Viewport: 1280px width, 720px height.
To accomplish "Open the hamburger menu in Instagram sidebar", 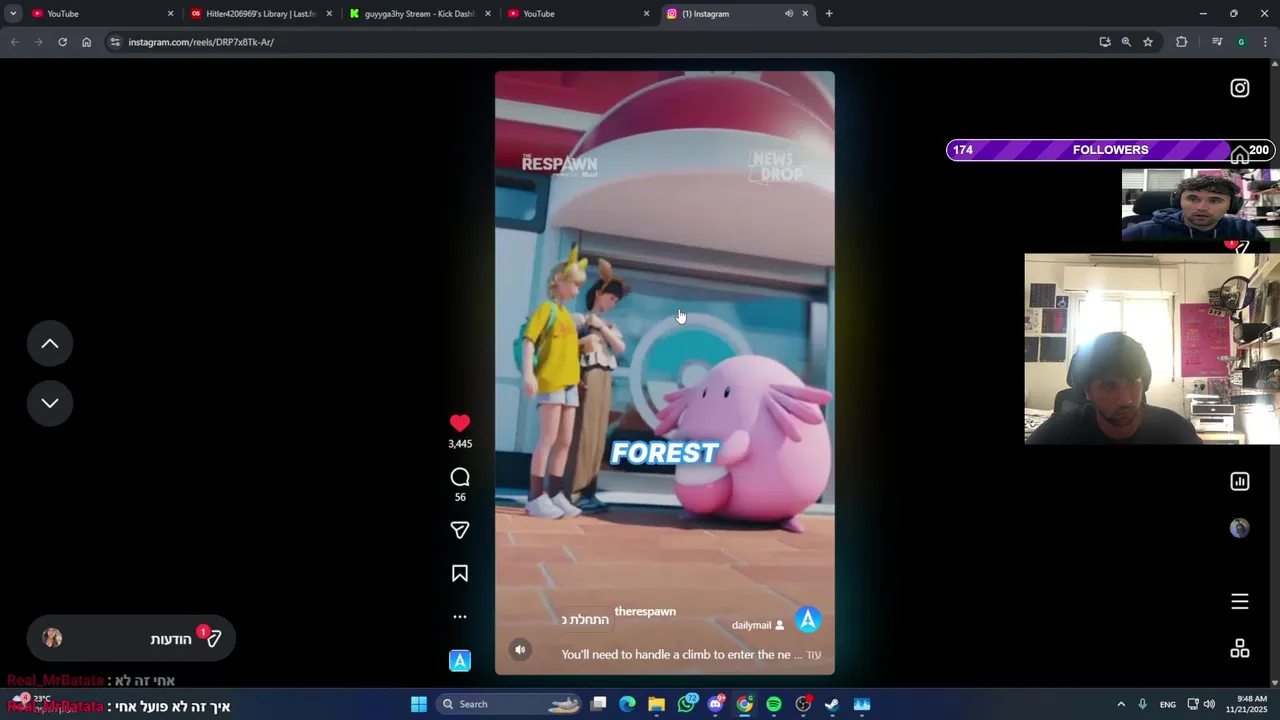I will 1240,601.
